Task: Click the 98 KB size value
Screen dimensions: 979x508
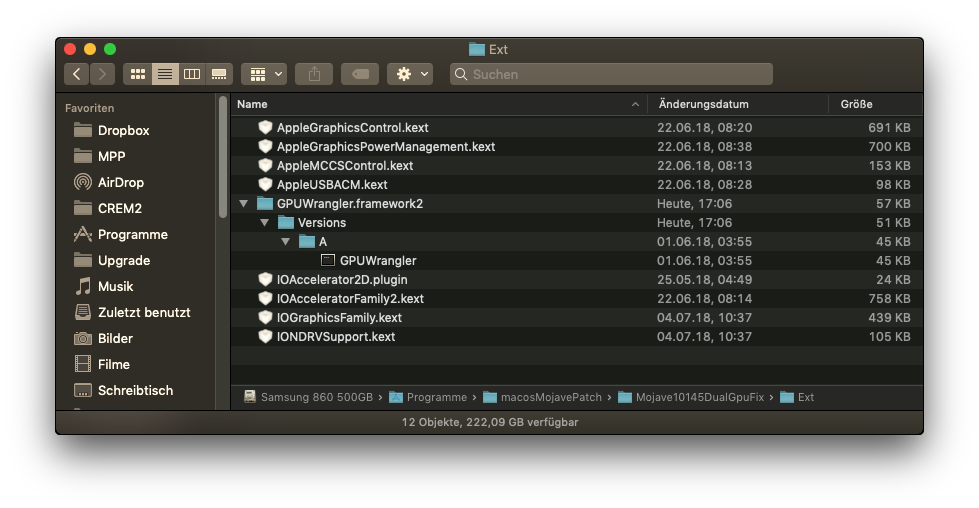Action: coord(893,185)
